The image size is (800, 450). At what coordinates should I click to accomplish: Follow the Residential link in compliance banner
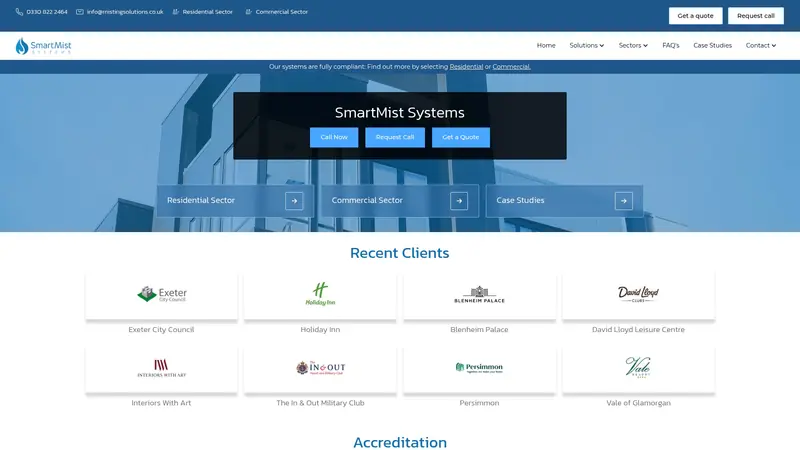pyautogui.click(x=466, y=67)
